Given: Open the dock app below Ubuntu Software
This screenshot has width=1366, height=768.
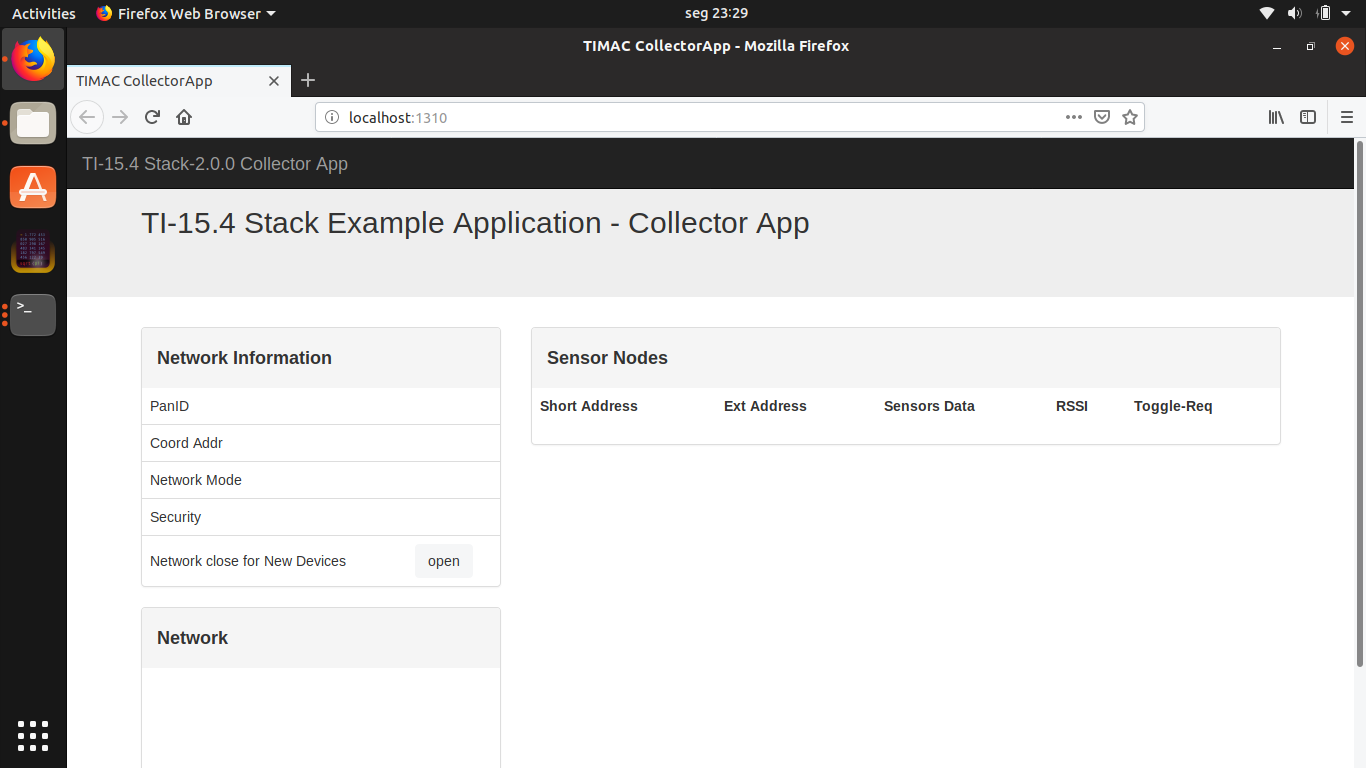Looking at the screenshot, I should pos(33,251).
